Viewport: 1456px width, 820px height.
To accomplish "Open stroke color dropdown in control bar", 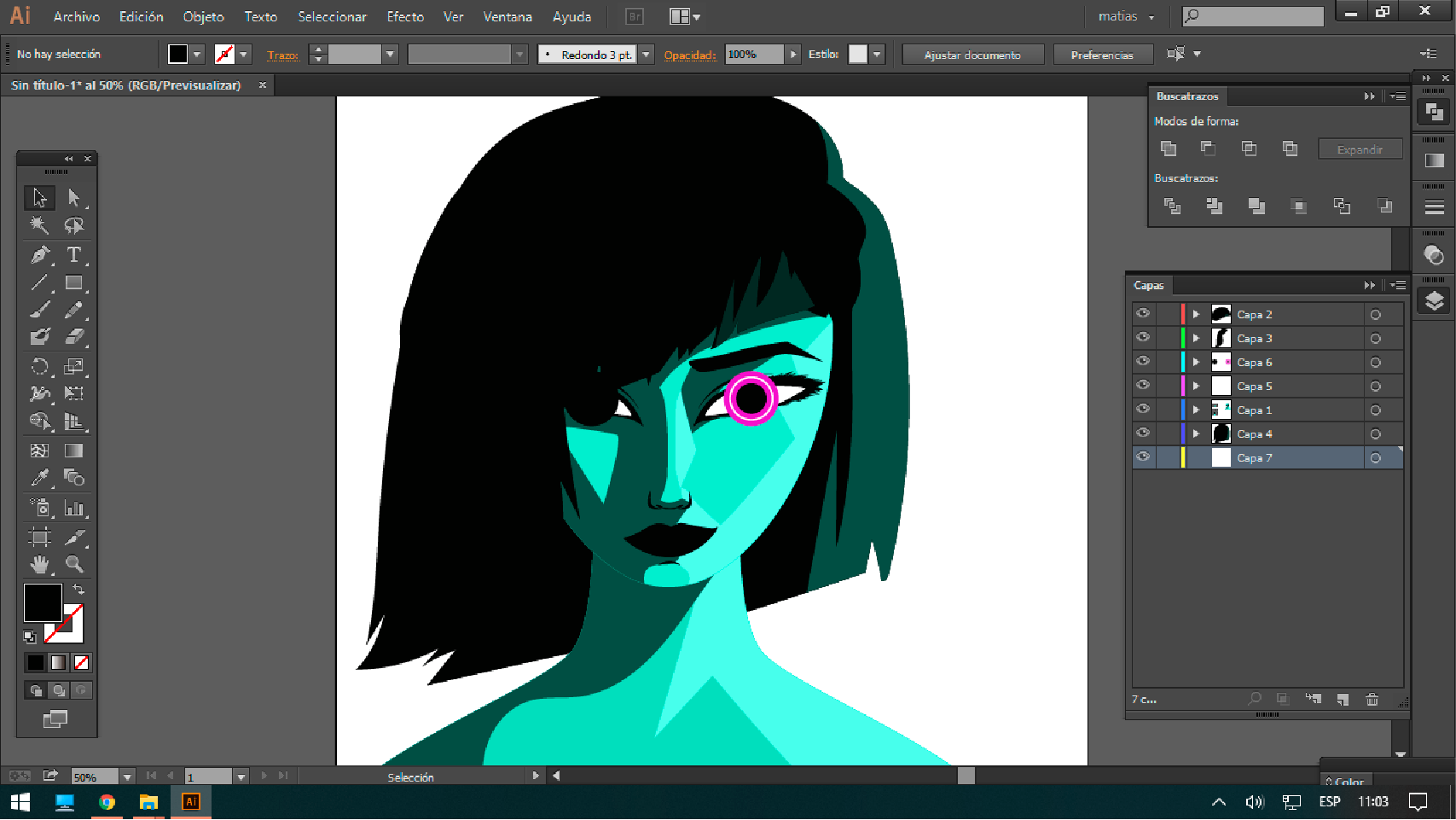I will point(244,55).
